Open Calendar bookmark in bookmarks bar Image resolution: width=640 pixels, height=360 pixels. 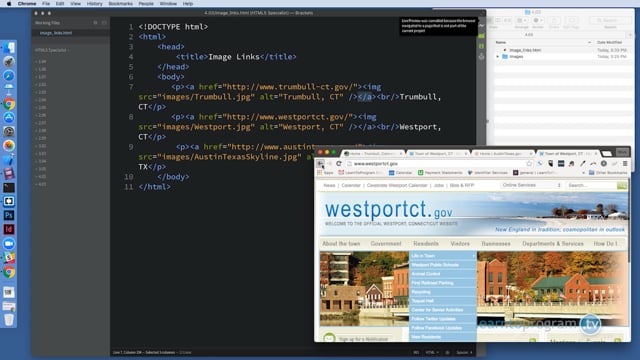pyautogui.click(x=400, y=173)
